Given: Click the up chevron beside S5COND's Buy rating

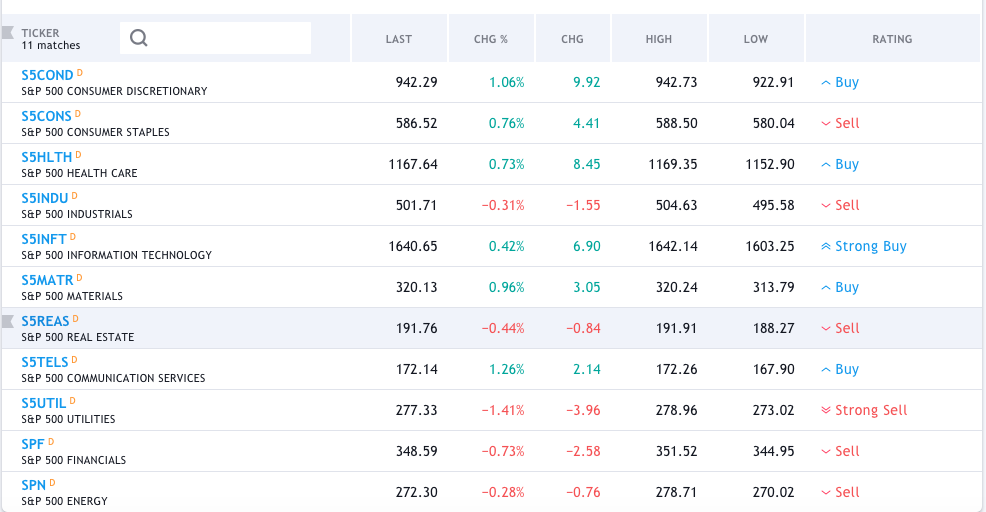Looking at the screenshot, I should [x=825, y=83].
